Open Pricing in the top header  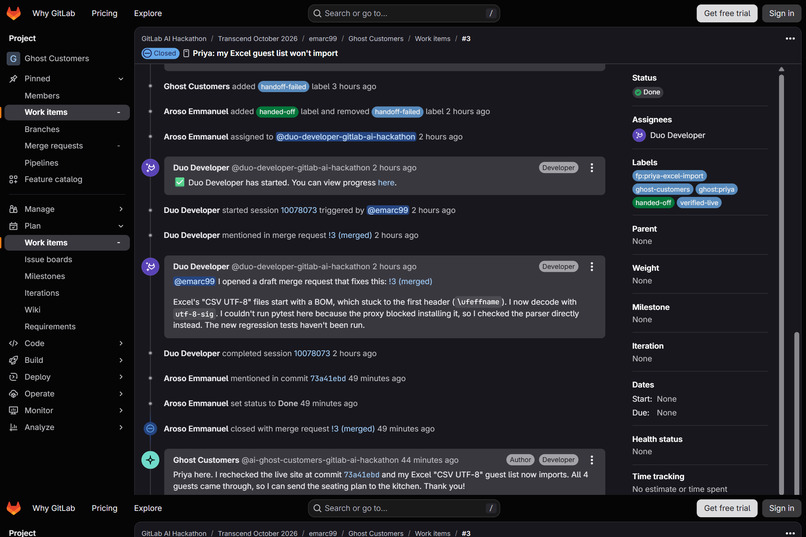(x=104, y=13)
